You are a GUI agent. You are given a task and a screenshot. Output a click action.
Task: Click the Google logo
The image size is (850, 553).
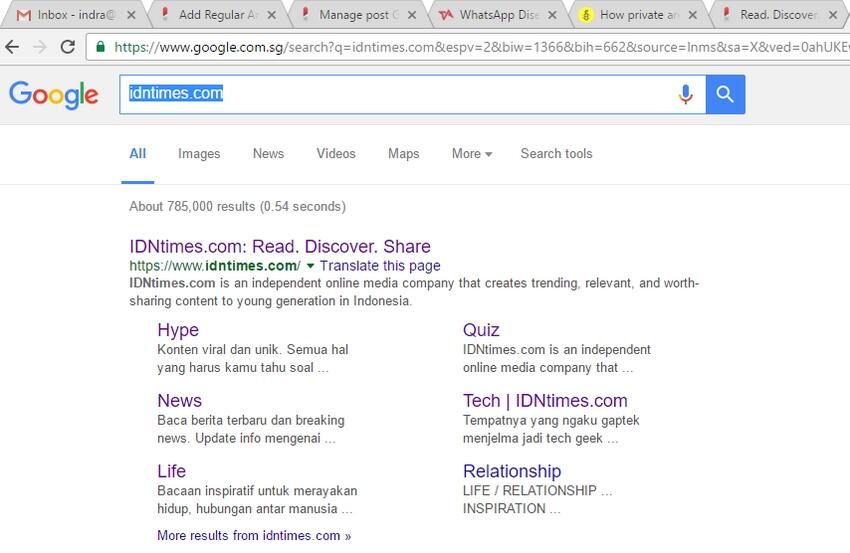pos(53,95)
